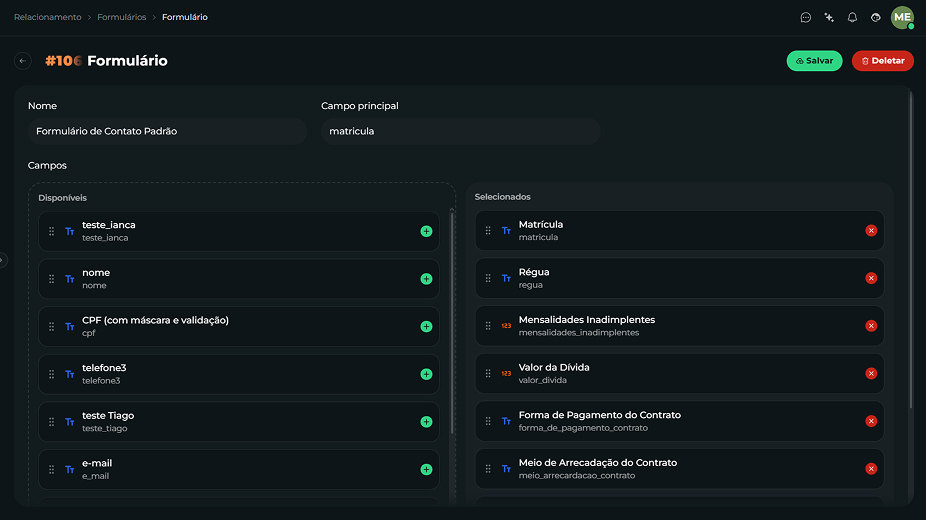Open the chat messages icon in header

[x=806, y=18]
